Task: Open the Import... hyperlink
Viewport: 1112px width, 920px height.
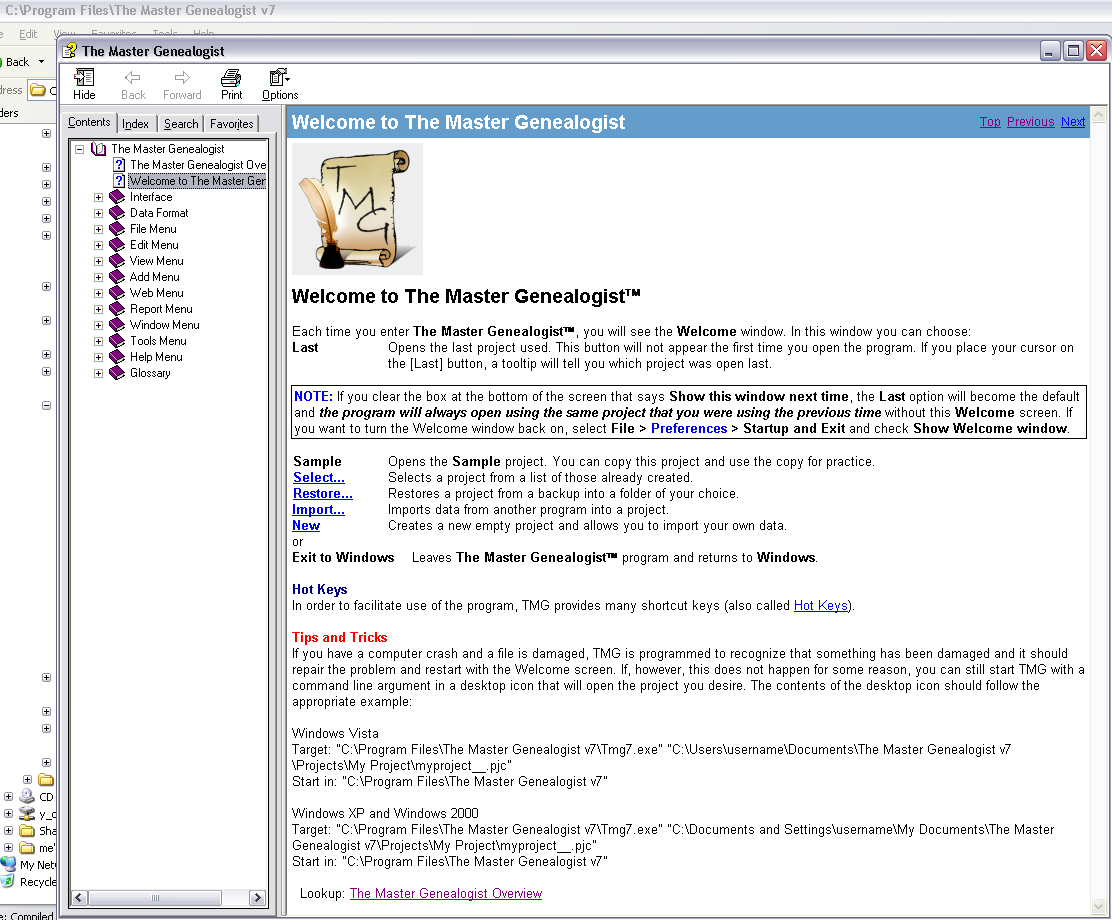Action: (318, 509)
